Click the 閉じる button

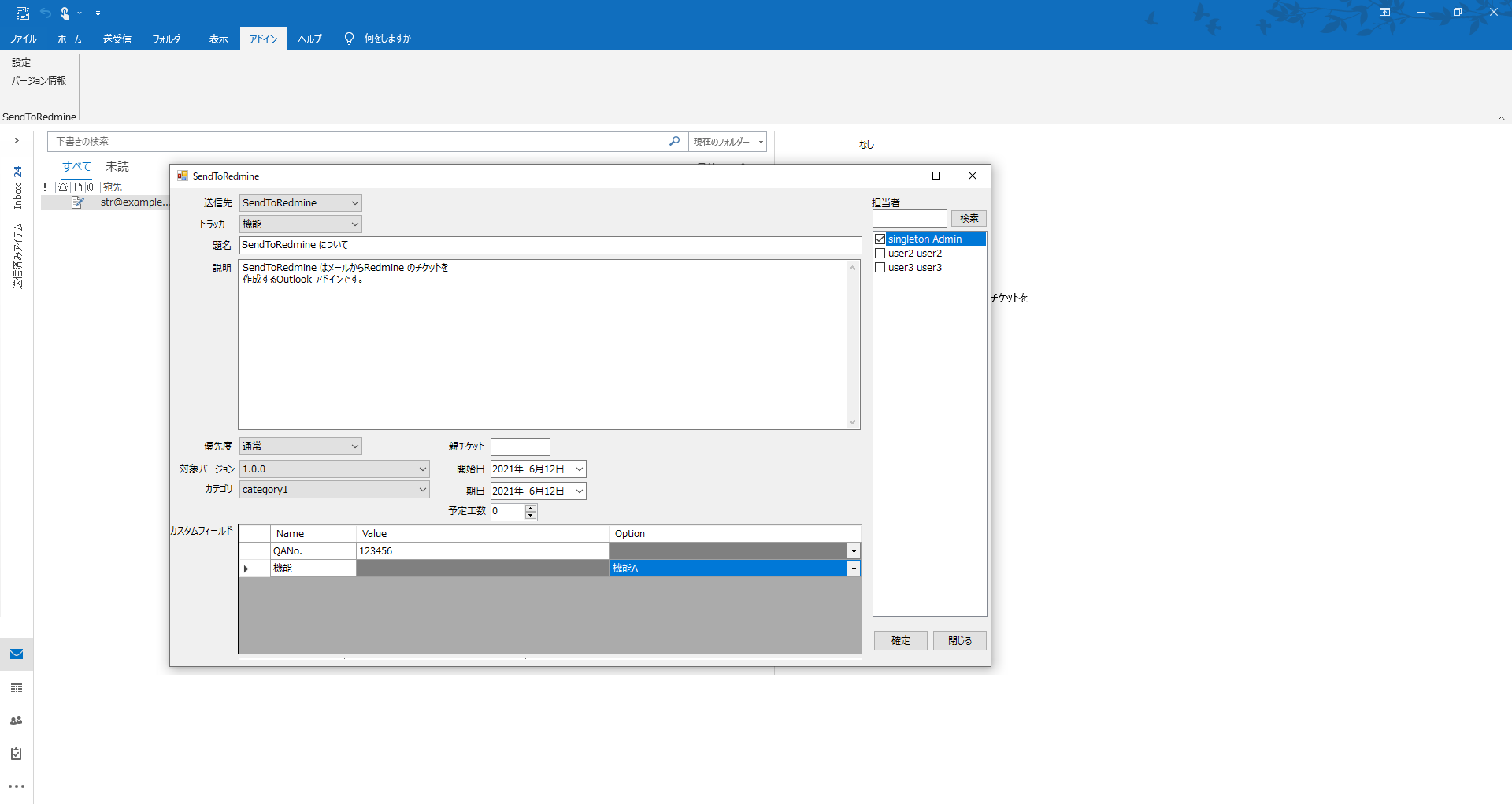960,641
